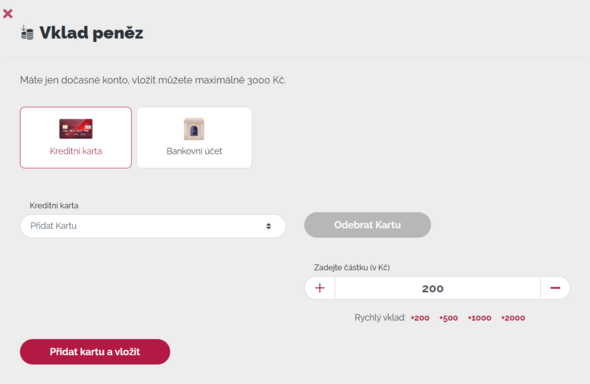Click the Odebrat Kartu button

367,225
